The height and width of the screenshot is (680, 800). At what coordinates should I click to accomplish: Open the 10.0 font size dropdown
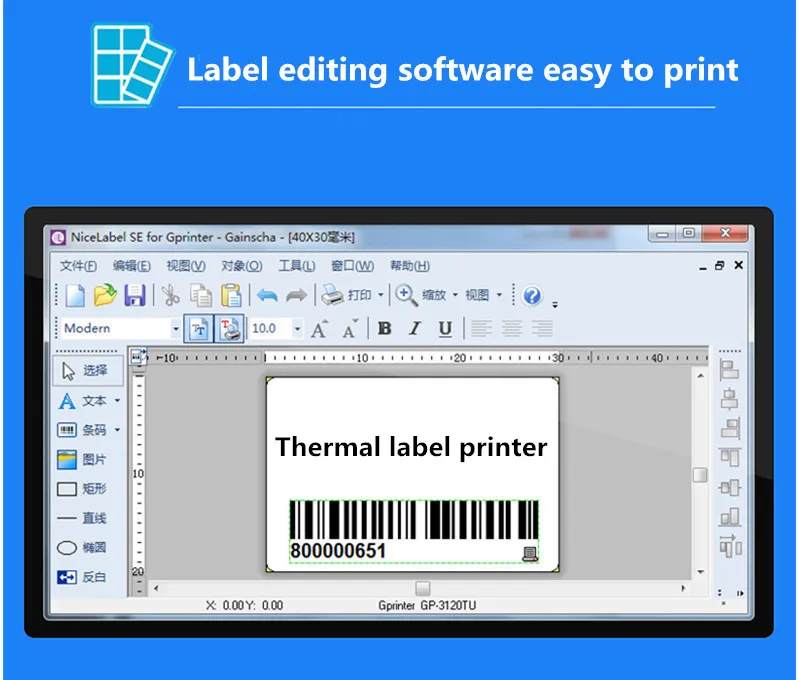tap(297, 329)
